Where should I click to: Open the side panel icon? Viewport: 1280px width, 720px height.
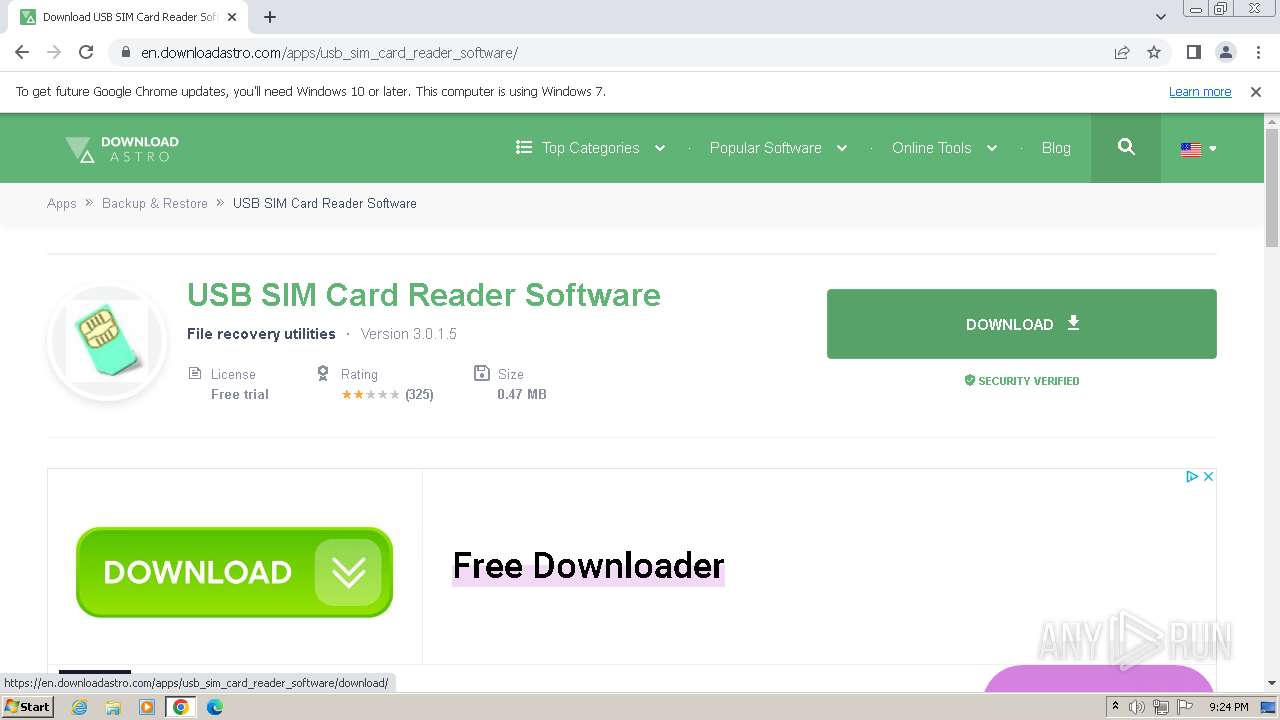1193,52
